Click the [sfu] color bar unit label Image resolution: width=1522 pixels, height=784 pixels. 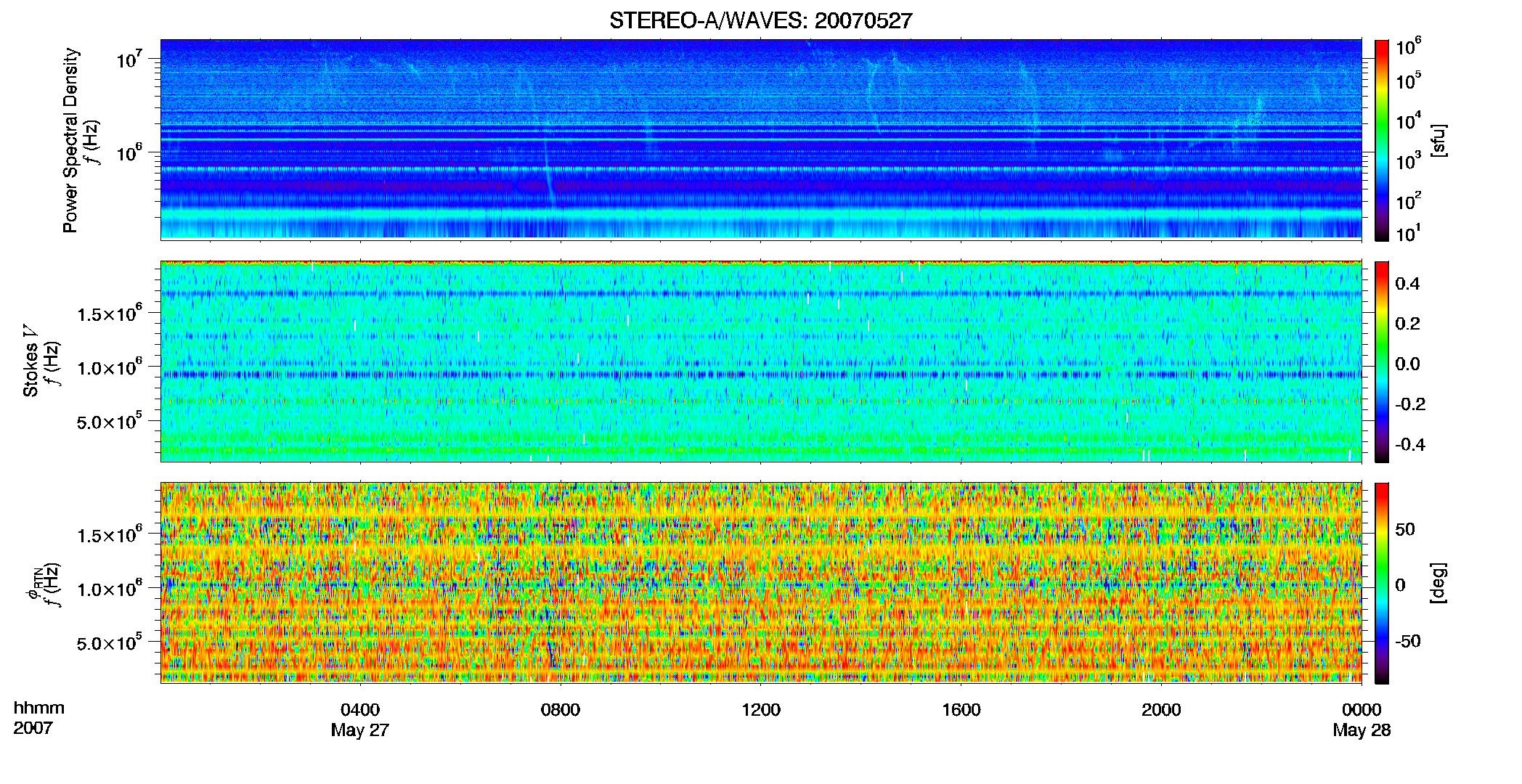click(1438, 140)
